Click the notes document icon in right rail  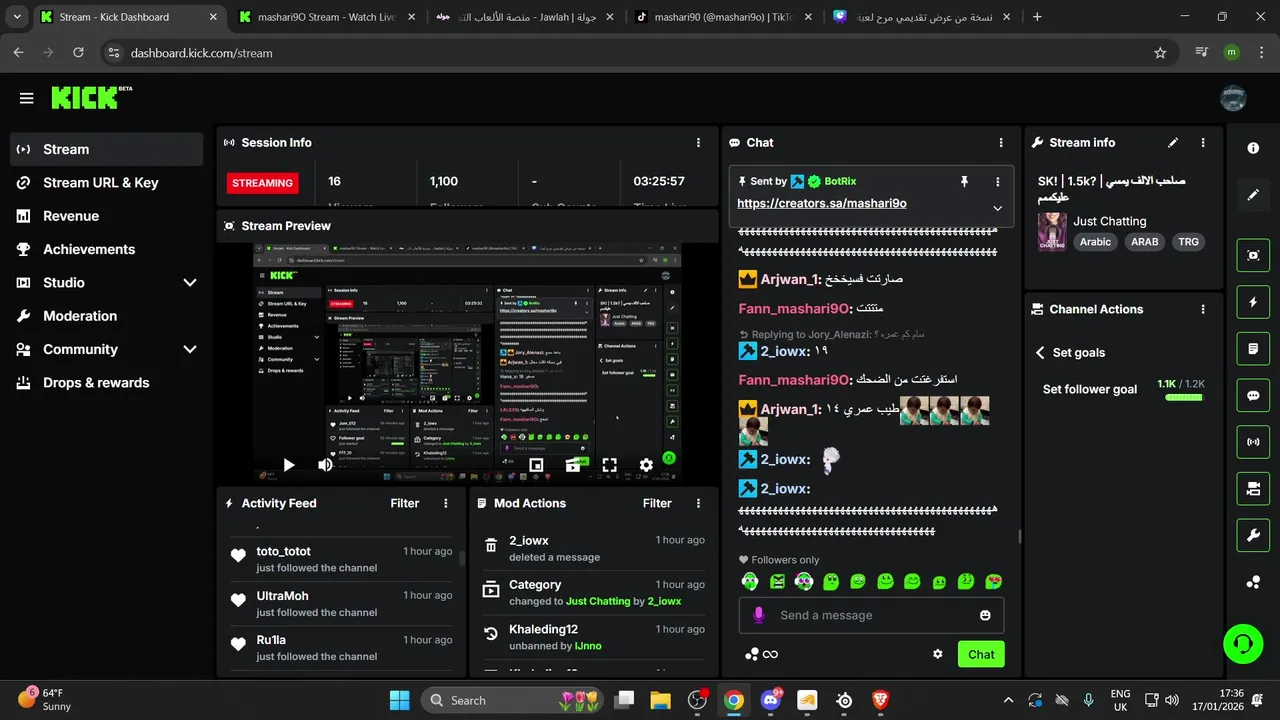(1253, 349)
